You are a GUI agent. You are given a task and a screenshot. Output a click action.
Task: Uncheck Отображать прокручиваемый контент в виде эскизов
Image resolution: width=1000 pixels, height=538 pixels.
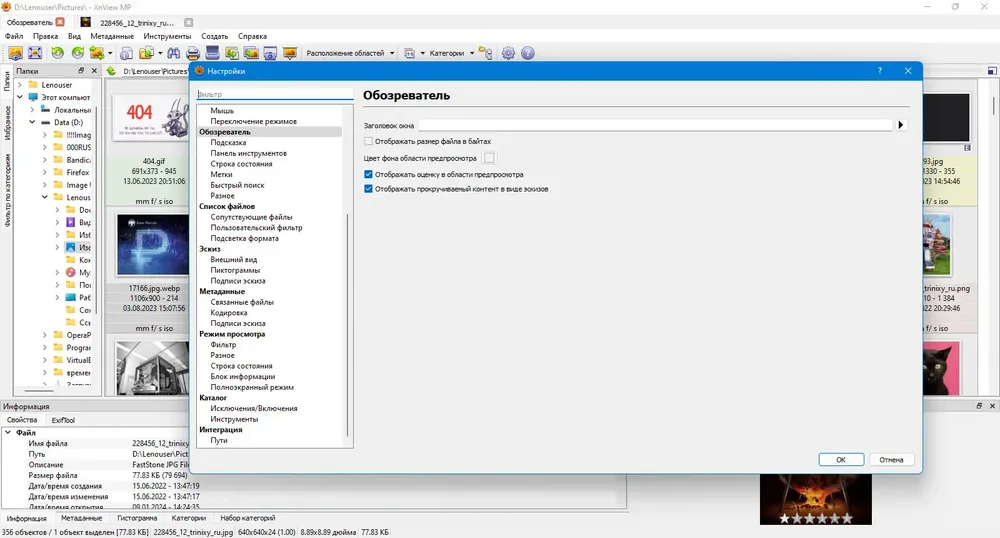click(x=368, y=189)
